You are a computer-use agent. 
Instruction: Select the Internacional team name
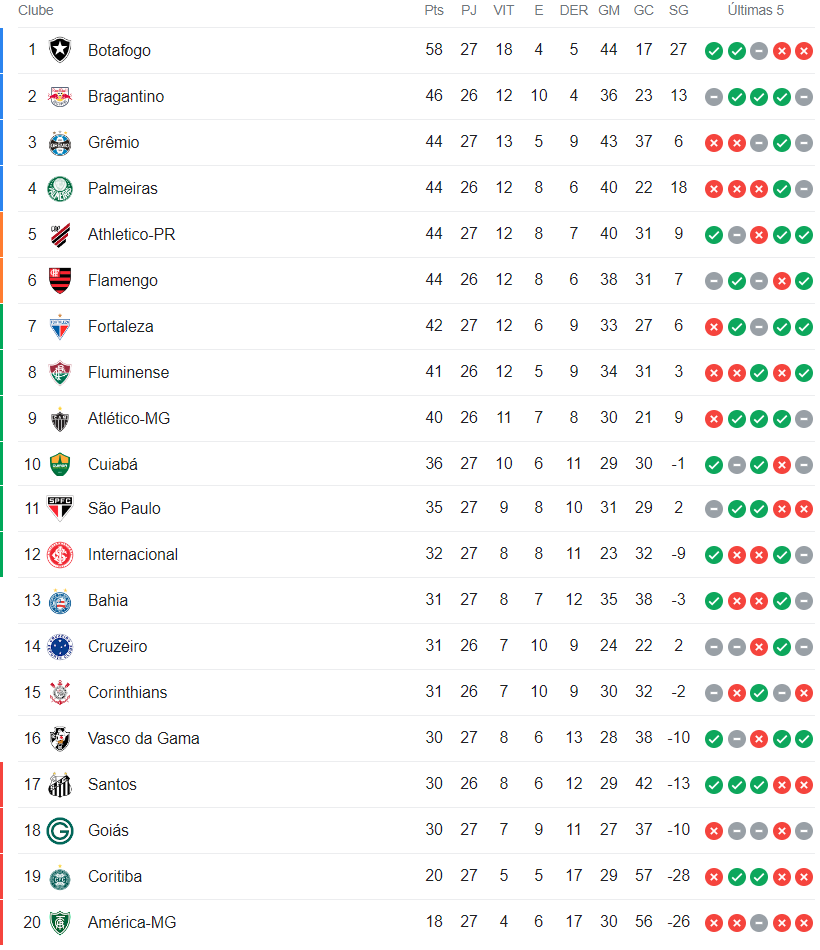pos(132,554)
